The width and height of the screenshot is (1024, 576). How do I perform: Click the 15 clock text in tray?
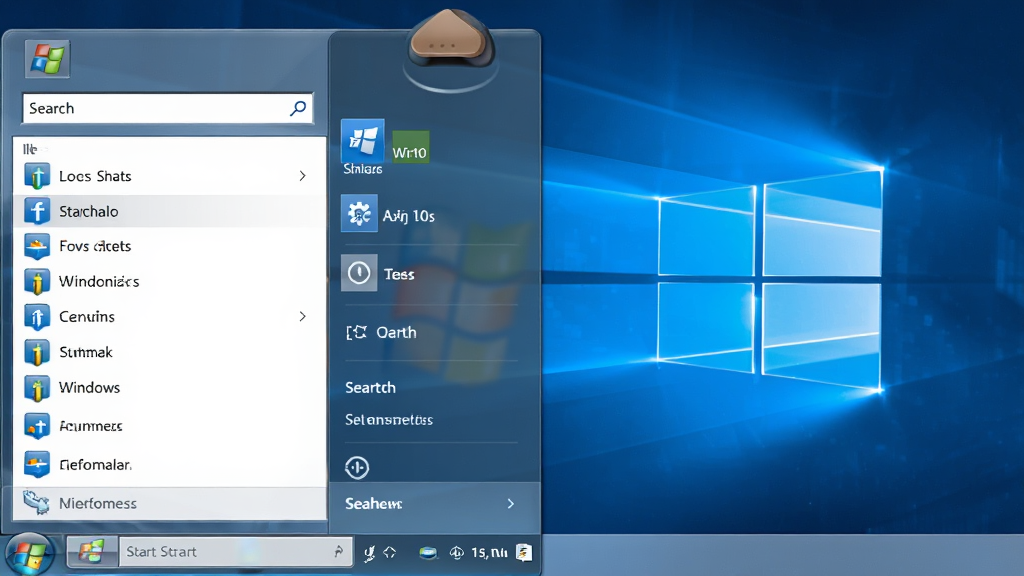pyautogui.click(x=489, y=552)
